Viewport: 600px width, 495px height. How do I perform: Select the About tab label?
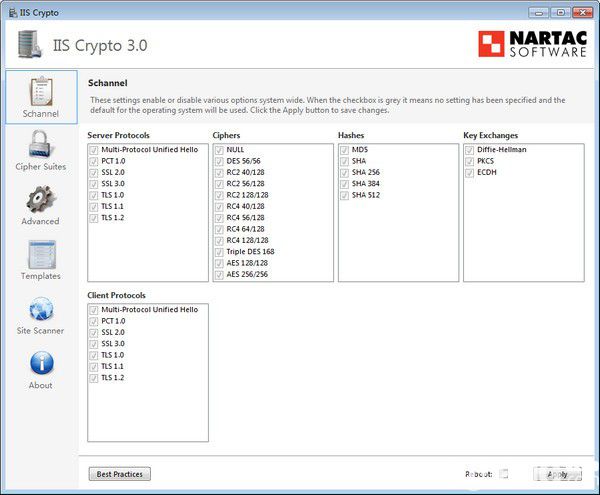(41, 385)
